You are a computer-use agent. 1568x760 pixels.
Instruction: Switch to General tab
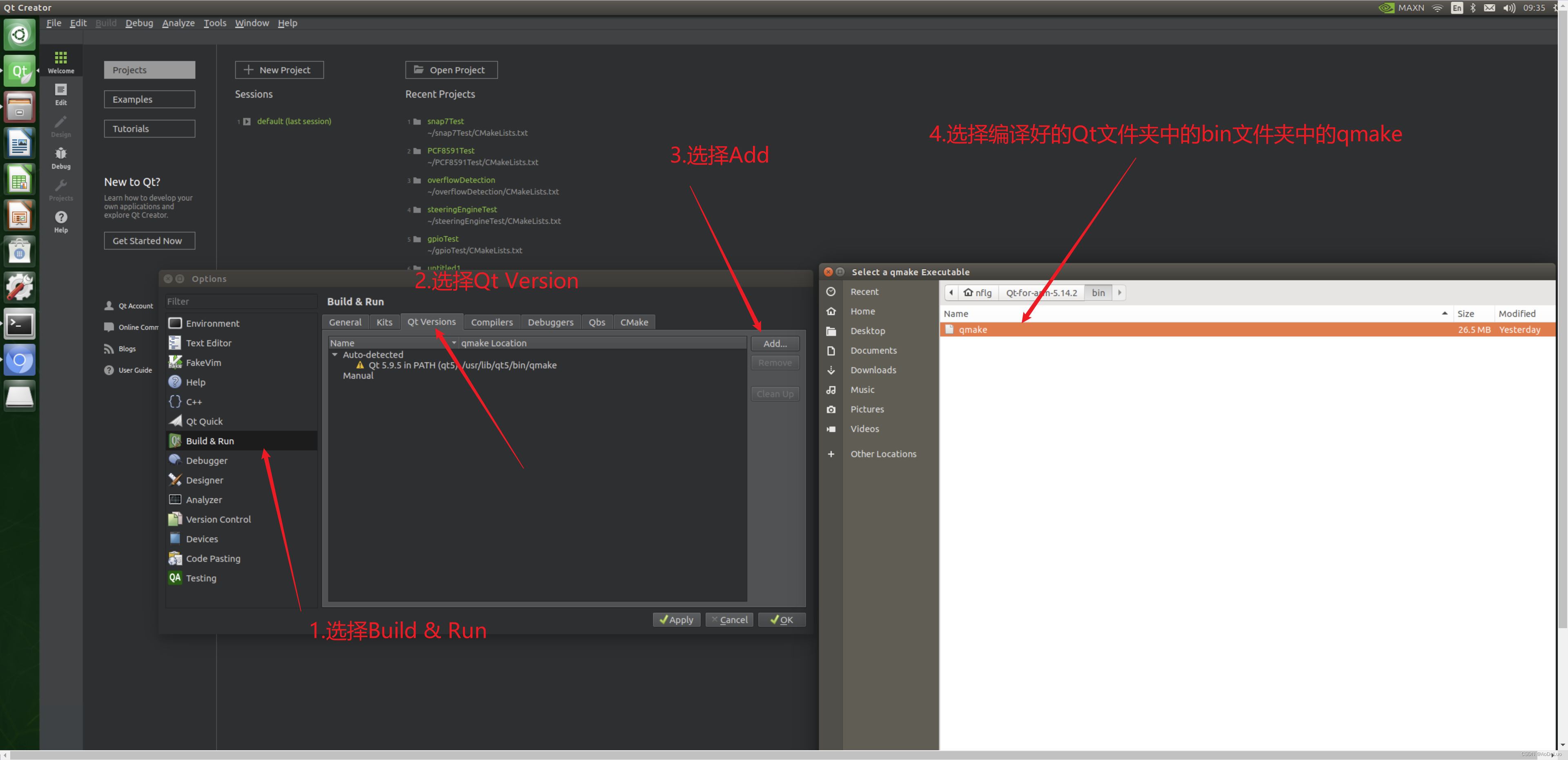(x=345, y=322)
